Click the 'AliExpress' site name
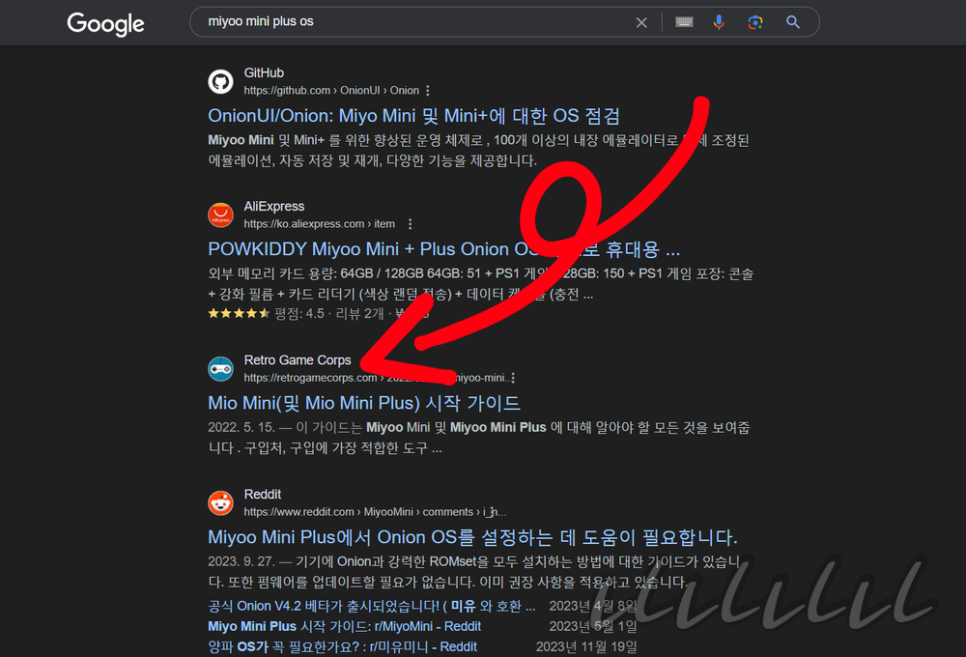Image resolution: width=966 pixels, height=657 pixels. (x=274, y=206)
